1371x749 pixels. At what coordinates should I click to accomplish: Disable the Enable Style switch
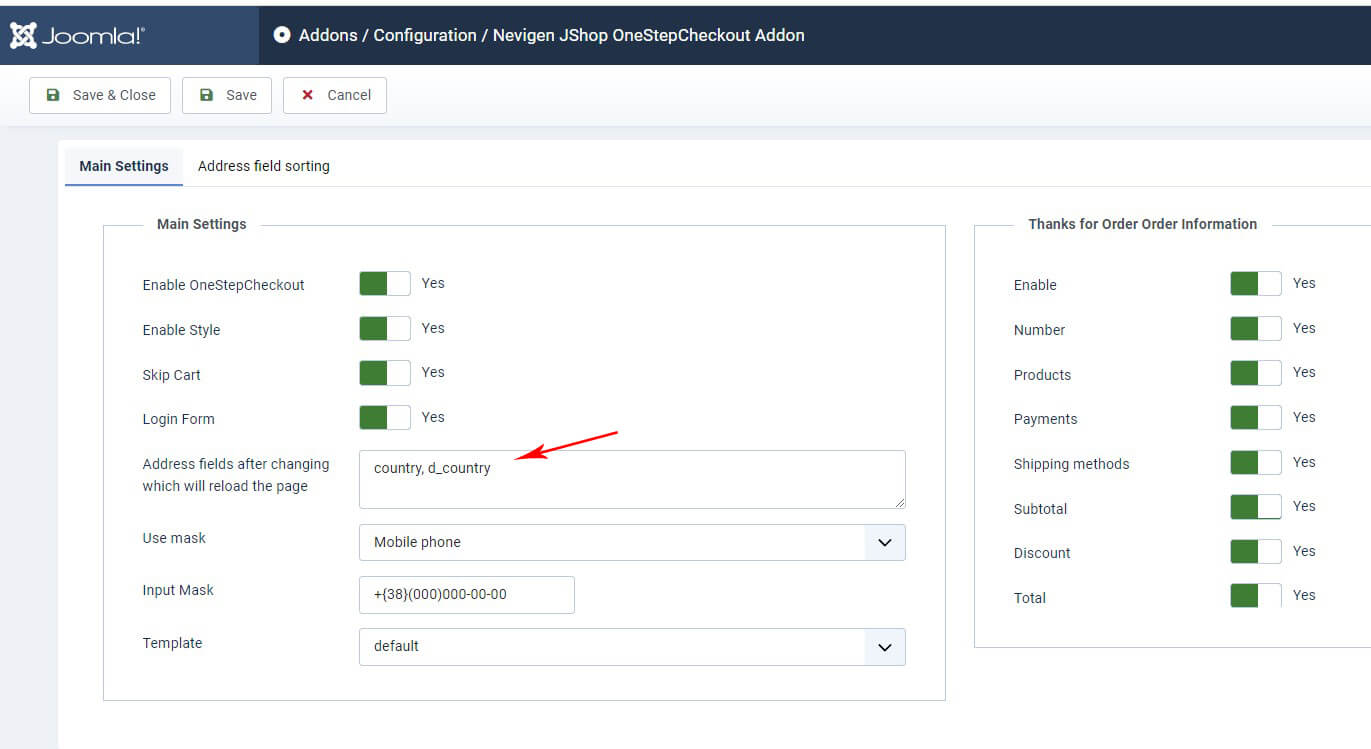tap(385, 329)
